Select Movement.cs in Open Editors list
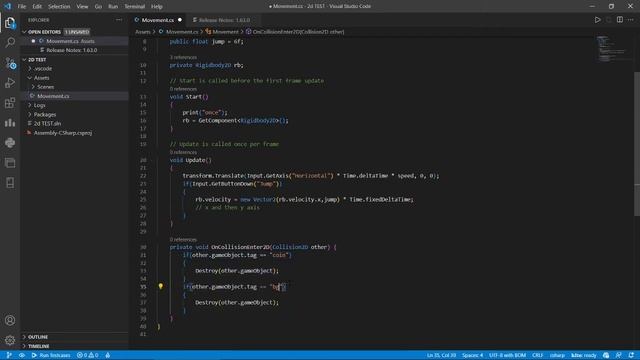 click(x=75, y=41)
